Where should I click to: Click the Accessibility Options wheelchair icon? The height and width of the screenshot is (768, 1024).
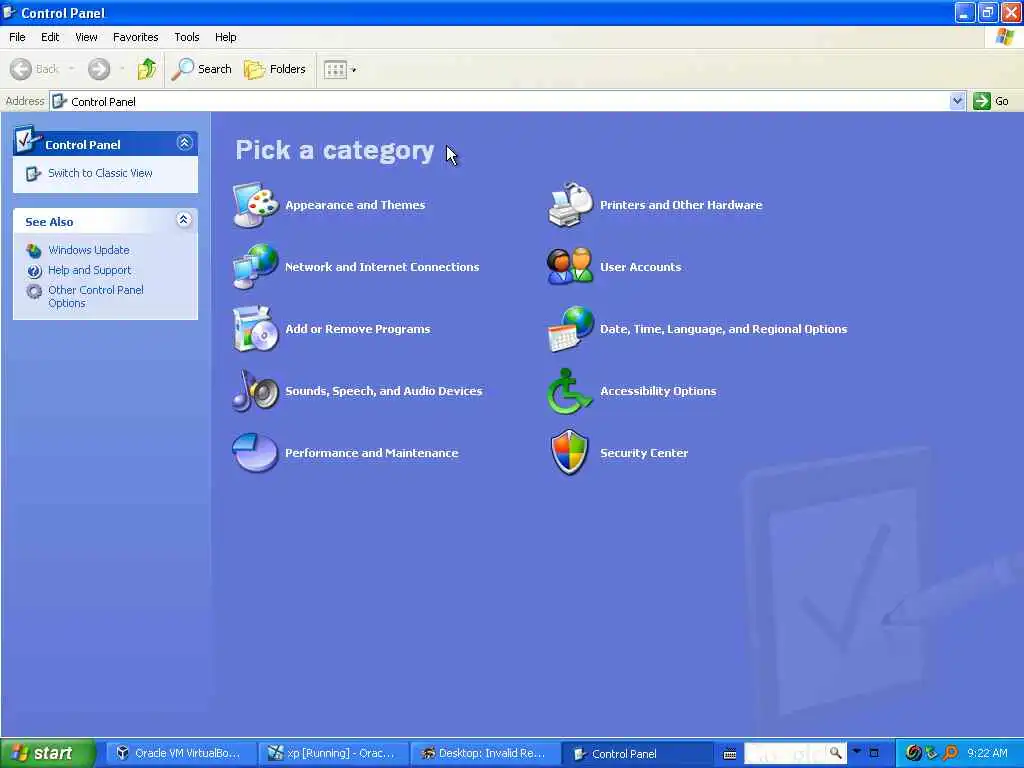(570, 391)
